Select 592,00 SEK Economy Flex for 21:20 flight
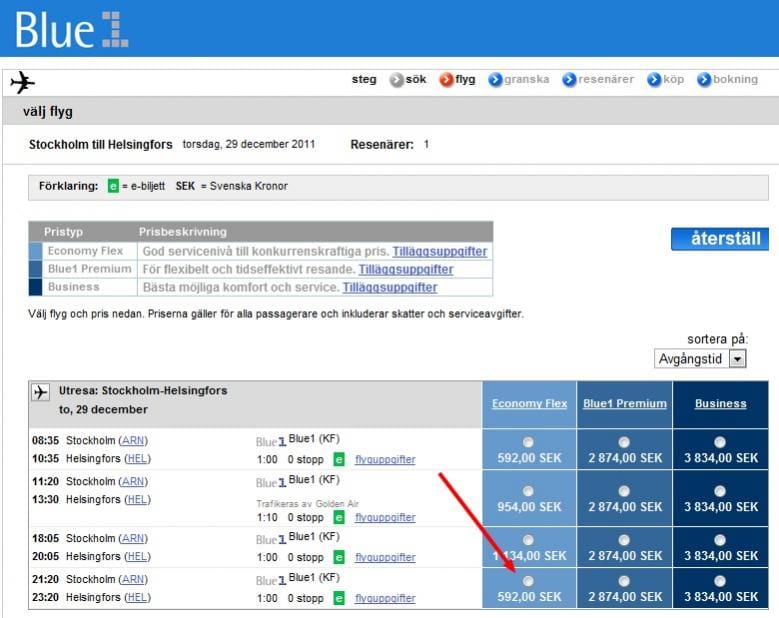Image resolution: width=779 pixels, height=618 pixels. coord(528,580)
